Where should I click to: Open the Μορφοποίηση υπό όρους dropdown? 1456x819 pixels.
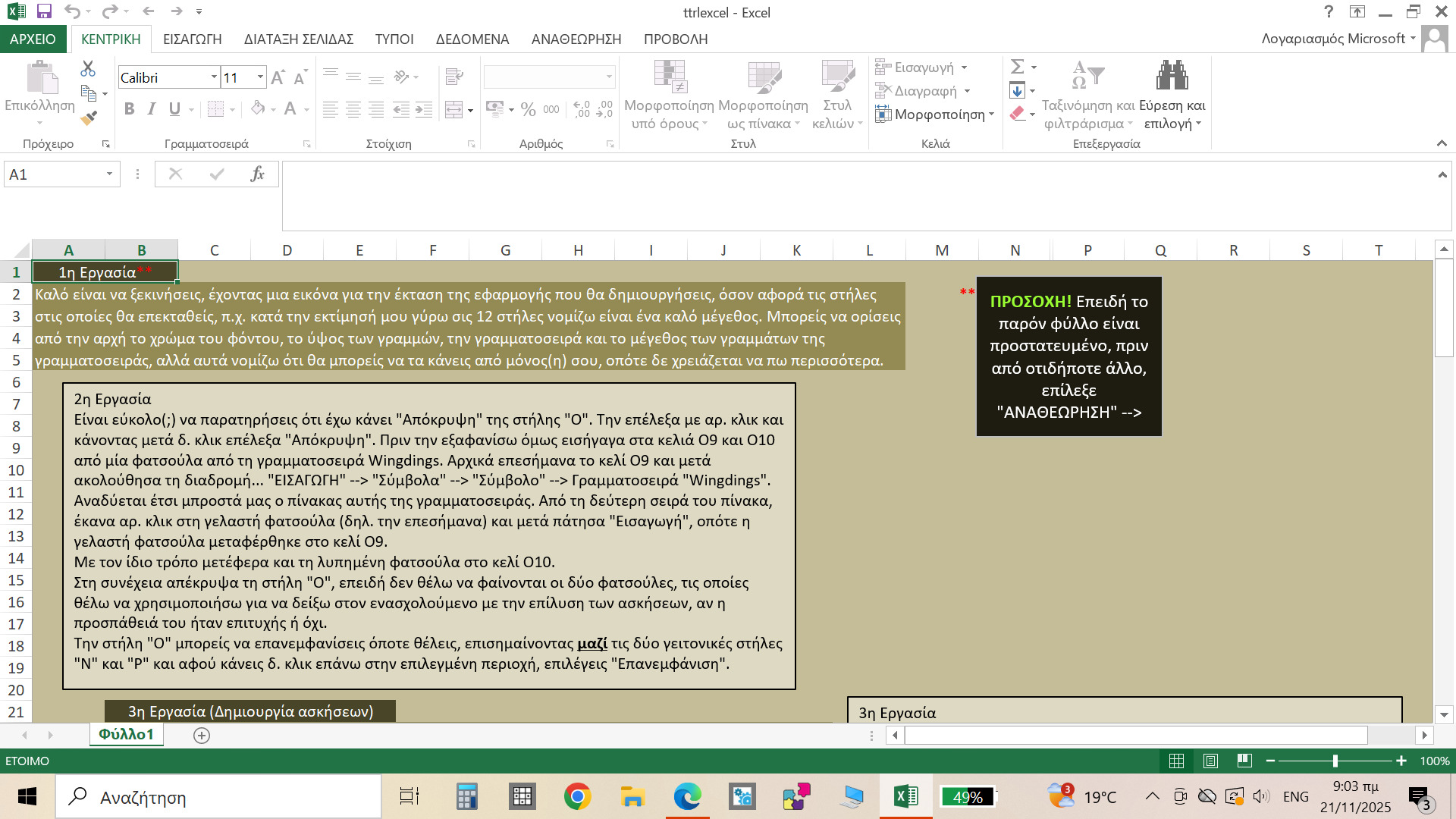[669, 95]
